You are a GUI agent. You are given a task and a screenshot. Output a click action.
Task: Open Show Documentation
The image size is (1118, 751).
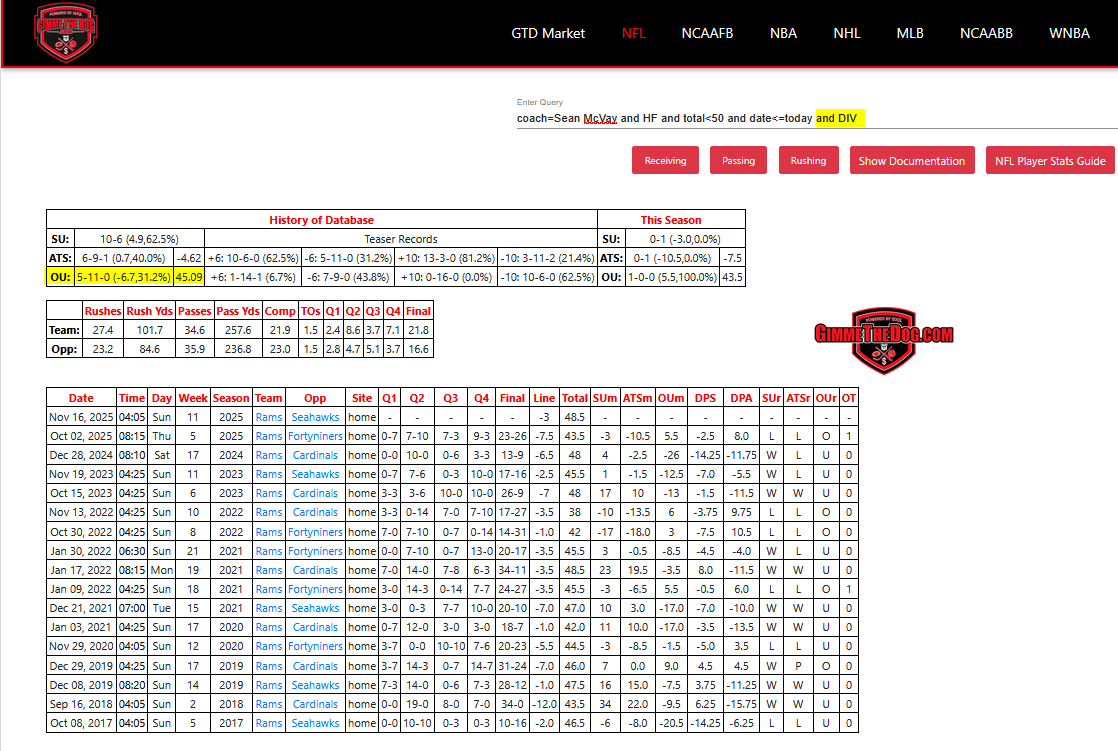tap(911, 160)
